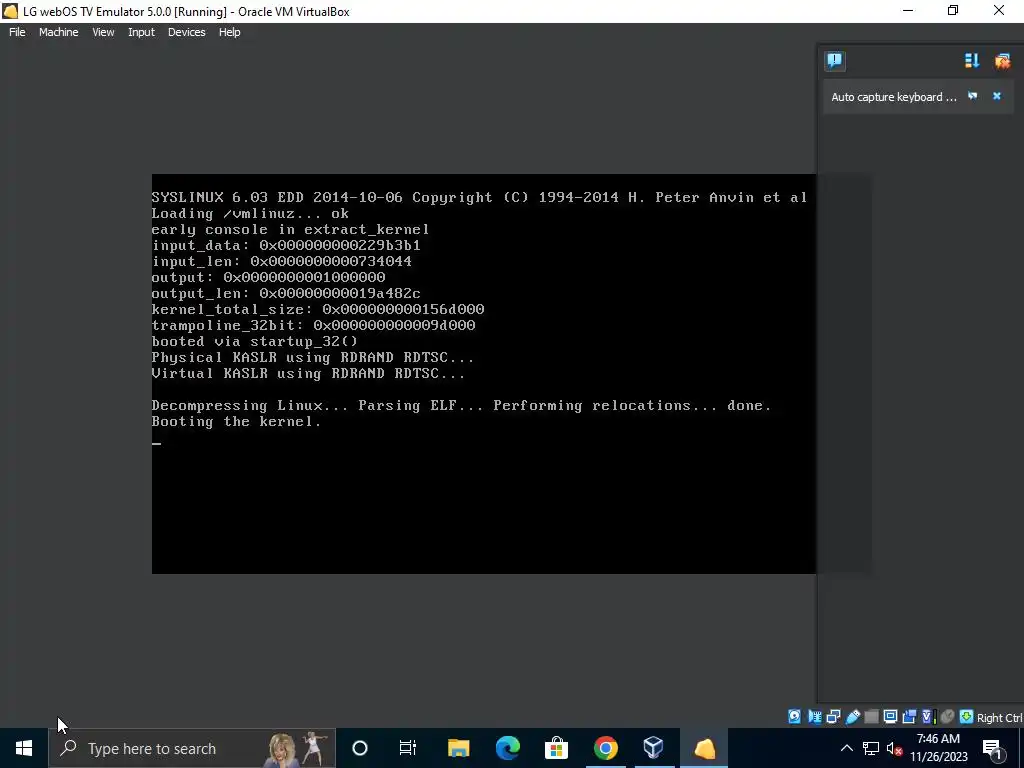Click the display status bar icon
1024x768 pixels.
(x=890, y=716)
